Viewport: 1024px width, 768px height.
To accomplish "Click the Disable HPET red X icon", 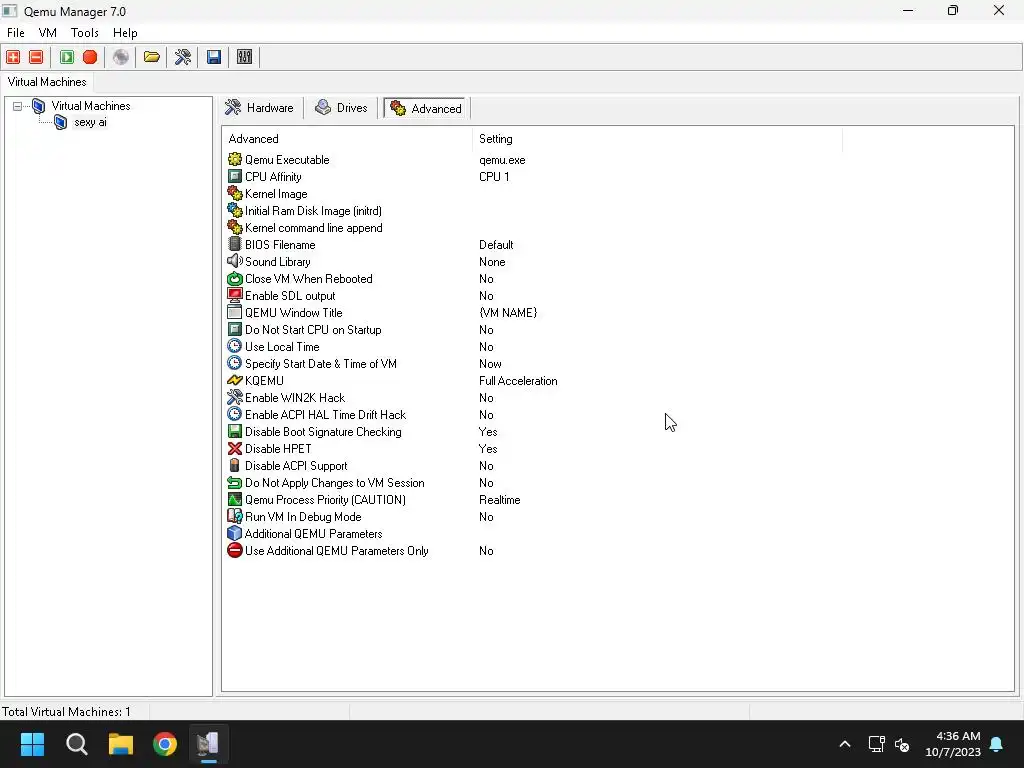I will tap(234, 448).
